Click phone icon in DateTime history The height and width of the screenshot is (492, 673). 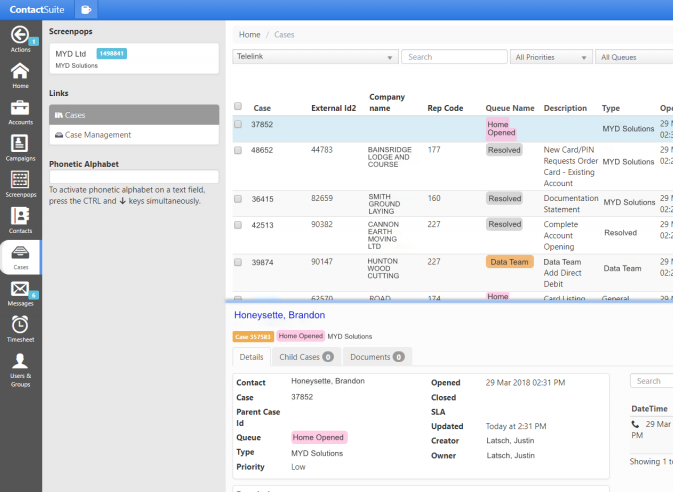click(x=635, y=424)
